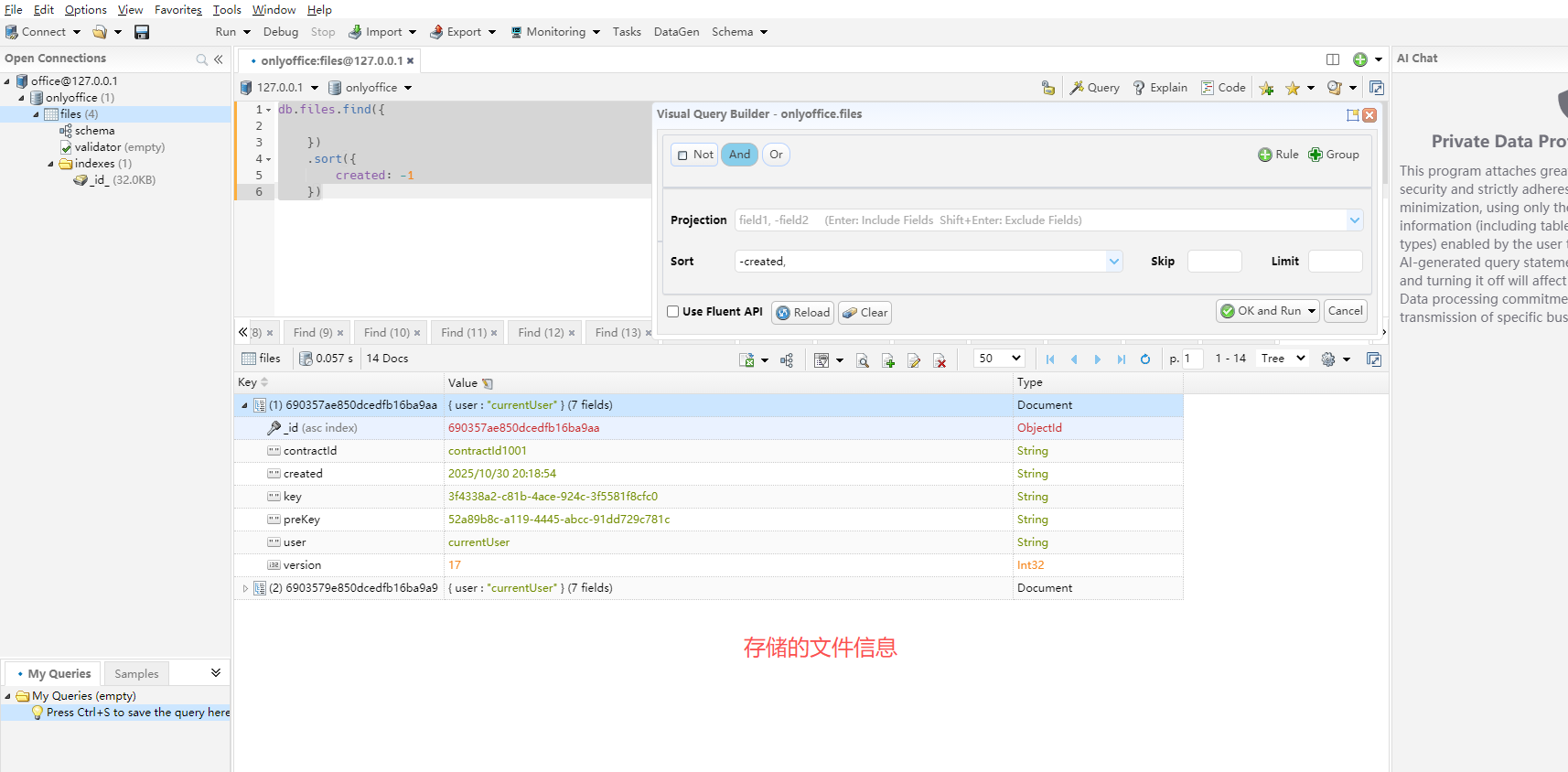Go to first results page
1568x772 pixels.
click(x=1050, y=359)
